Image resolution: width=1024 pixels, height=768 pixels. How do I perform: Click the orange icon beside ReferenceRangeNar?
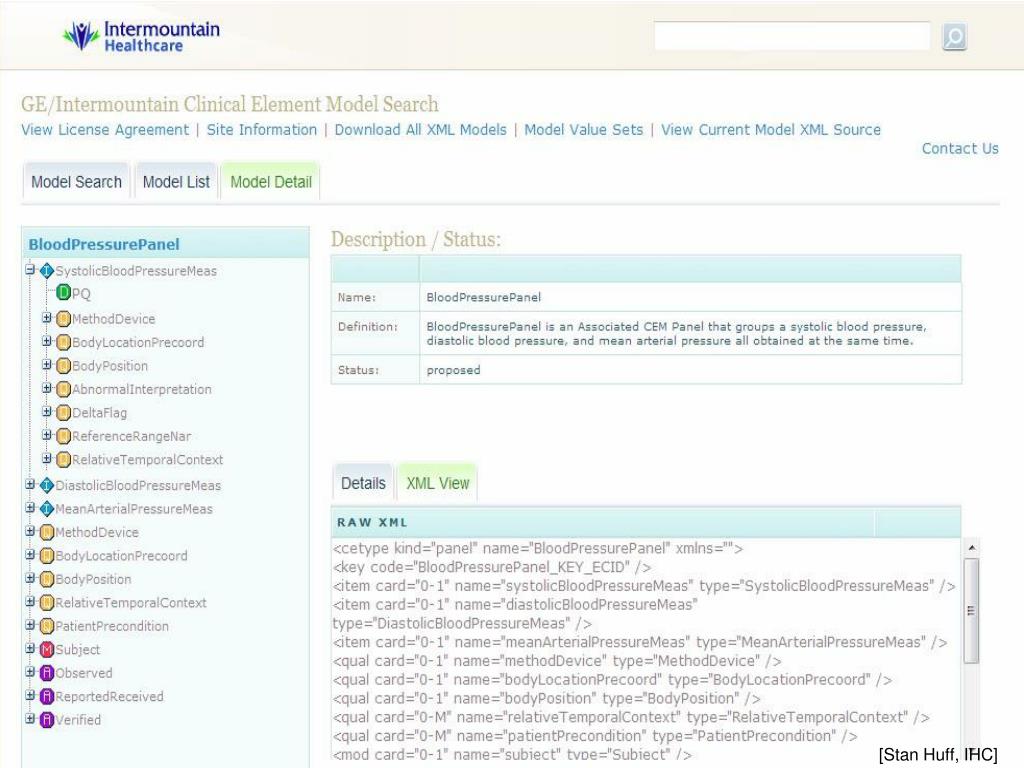[63, 436]
